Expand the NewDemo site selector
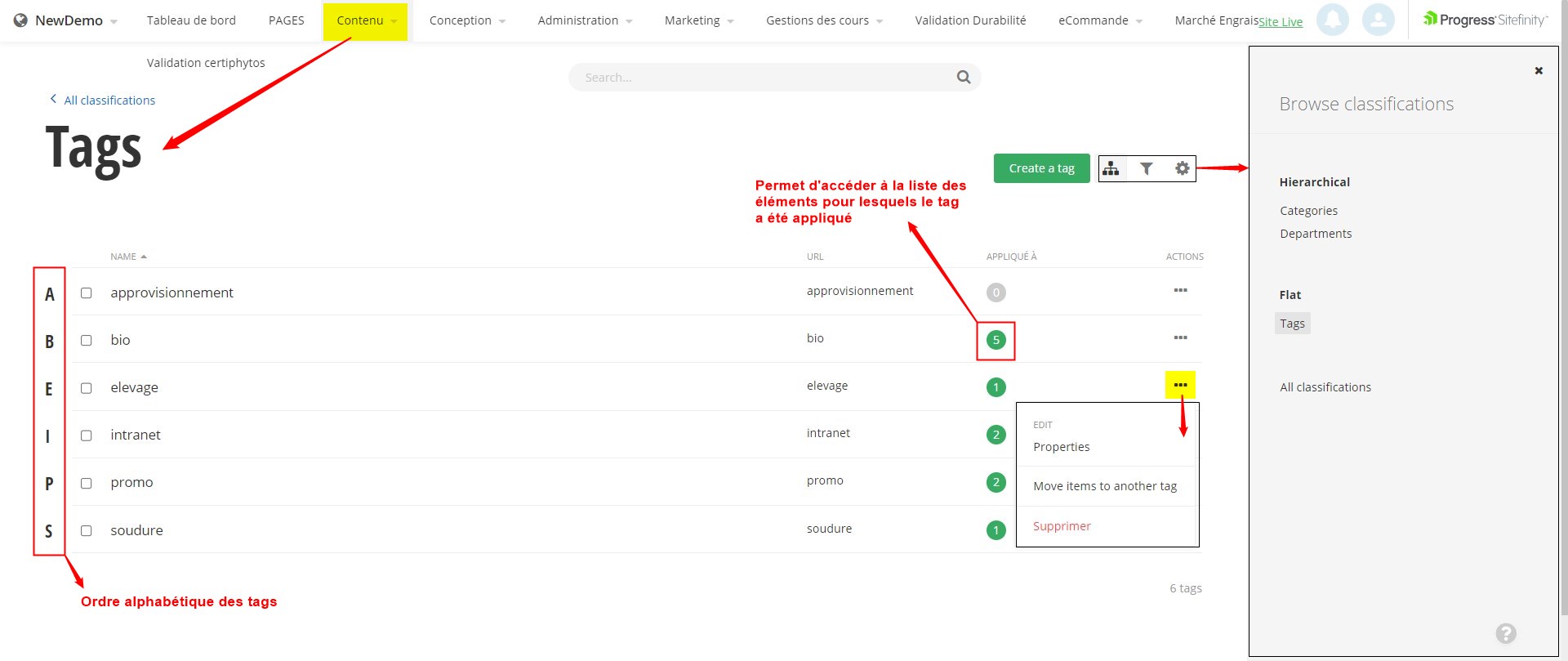The width and height of the screenshot is (1568, 661). click(x=67, y=20)
